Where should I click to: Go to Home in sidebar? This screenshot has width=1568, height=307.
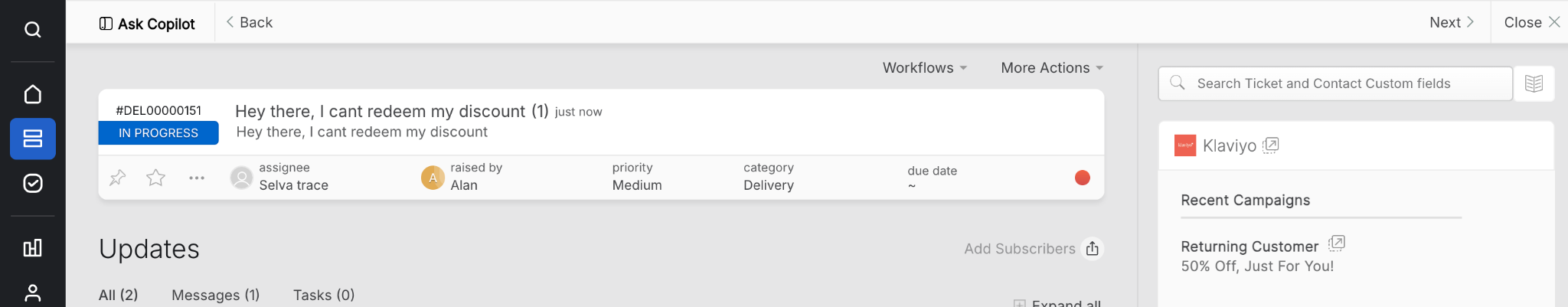pos(32,94)
